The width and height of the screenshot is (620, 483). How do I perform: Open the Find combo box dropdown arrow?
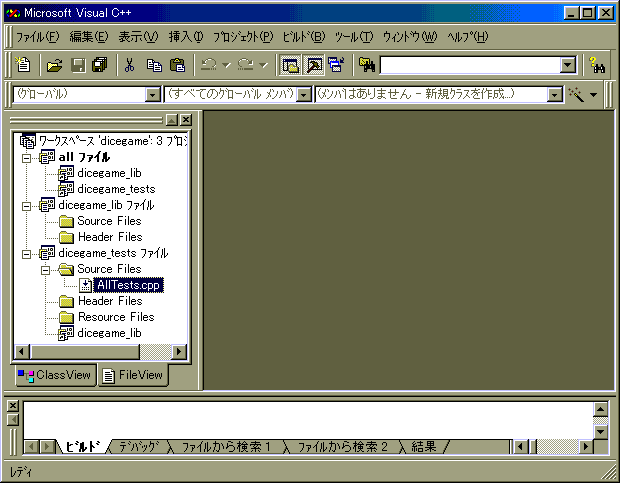(x=568, y=65)
